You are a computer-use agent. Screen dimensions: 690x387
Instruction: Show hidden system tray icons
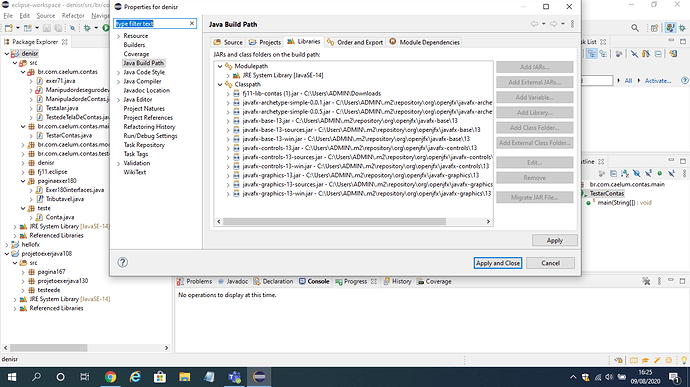point(573,377)
